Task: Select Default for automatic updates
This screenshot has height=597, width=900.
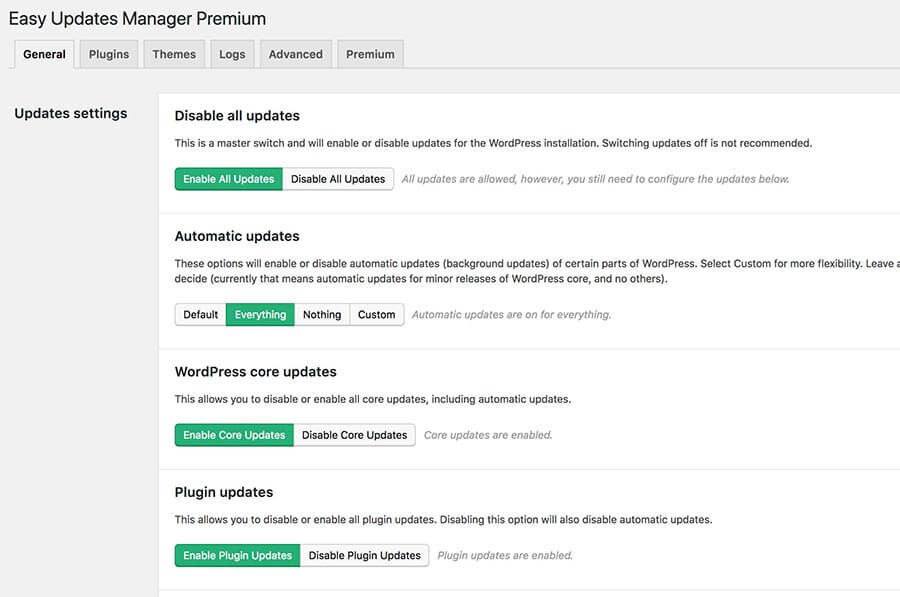Action: 200,314
